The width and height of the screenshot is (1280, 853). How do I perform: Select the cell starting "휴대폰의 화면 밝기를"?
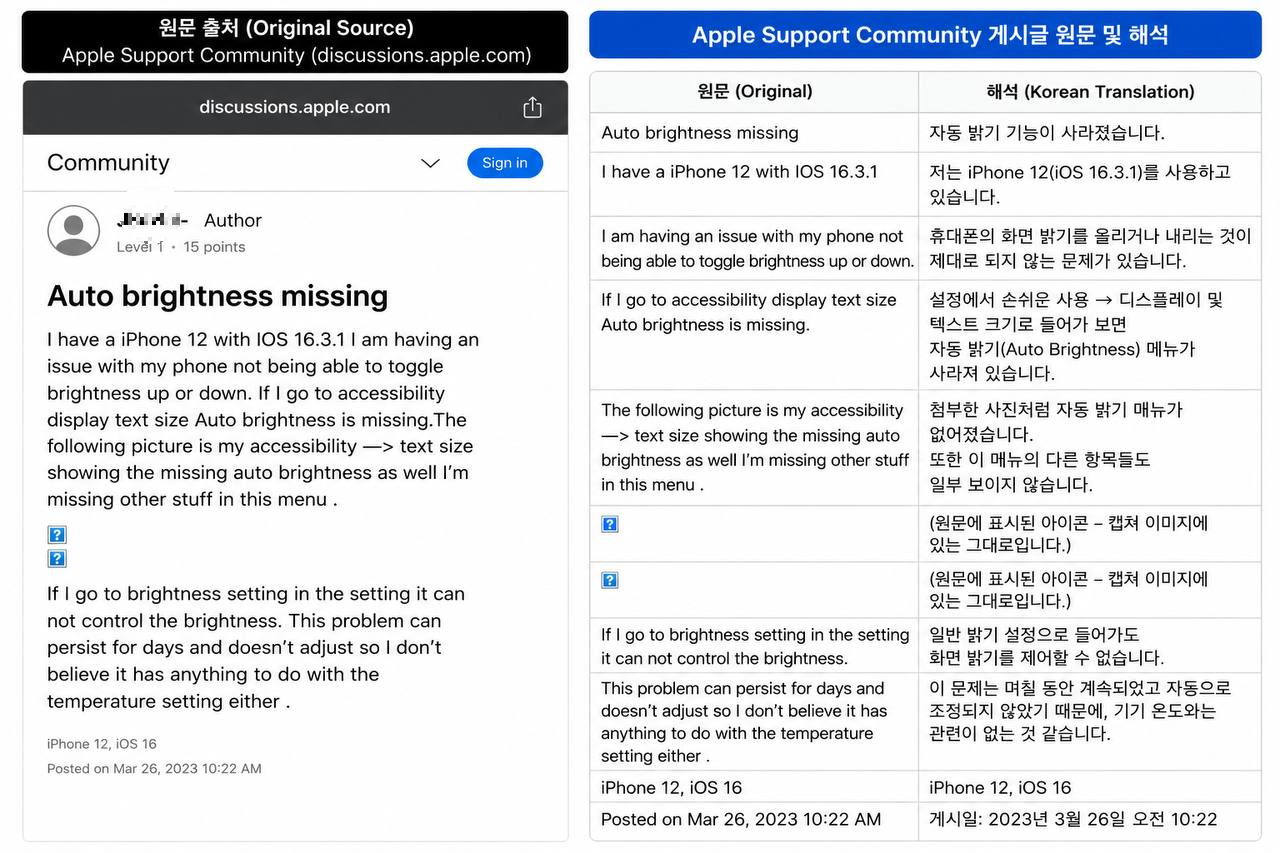click(x=1090, y=248)
